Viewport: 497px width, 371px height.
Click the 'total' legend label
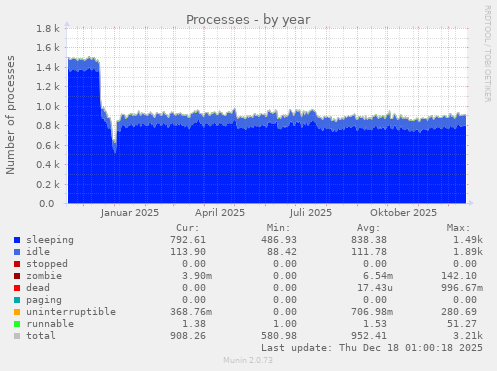[41, 336]
